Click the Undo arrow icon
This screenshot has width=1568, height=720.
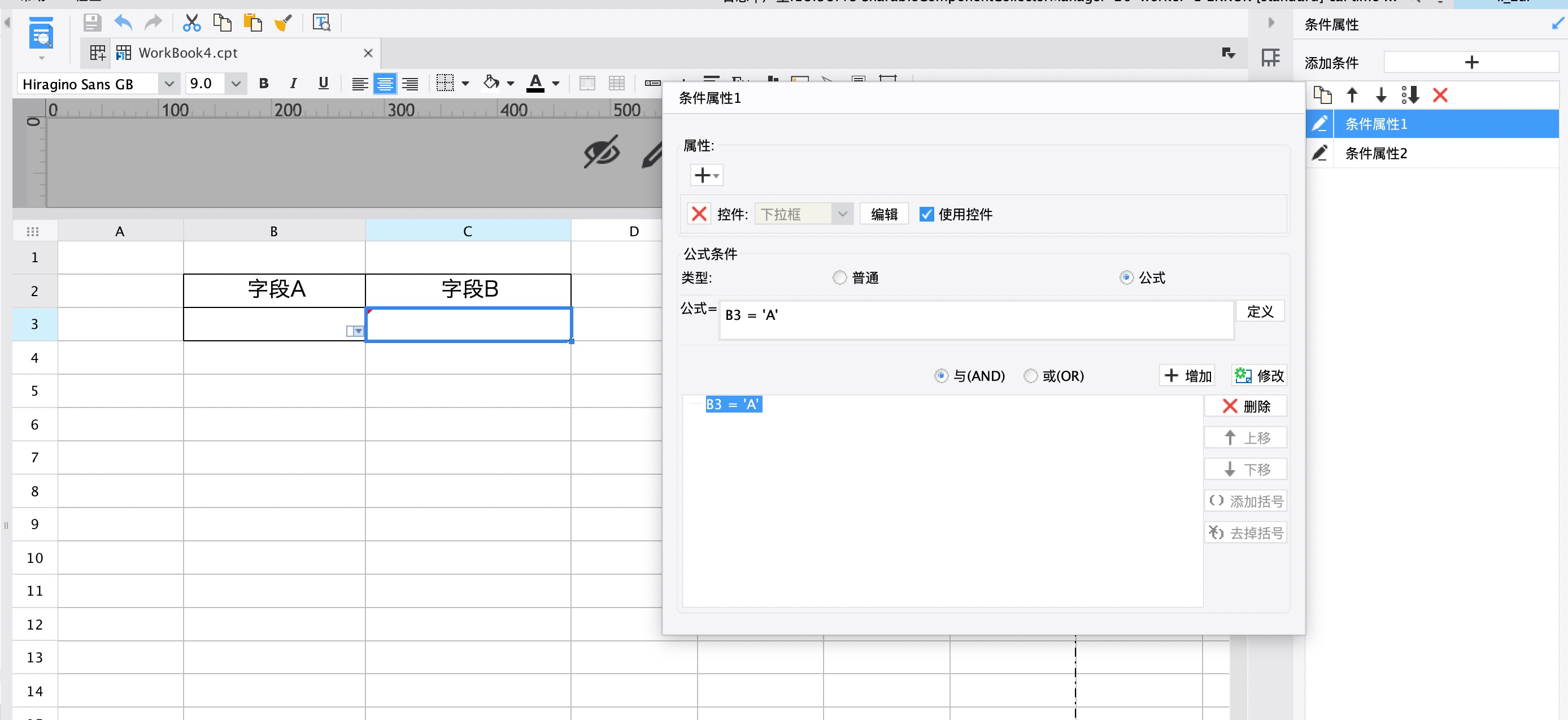(x=123, y=23)
